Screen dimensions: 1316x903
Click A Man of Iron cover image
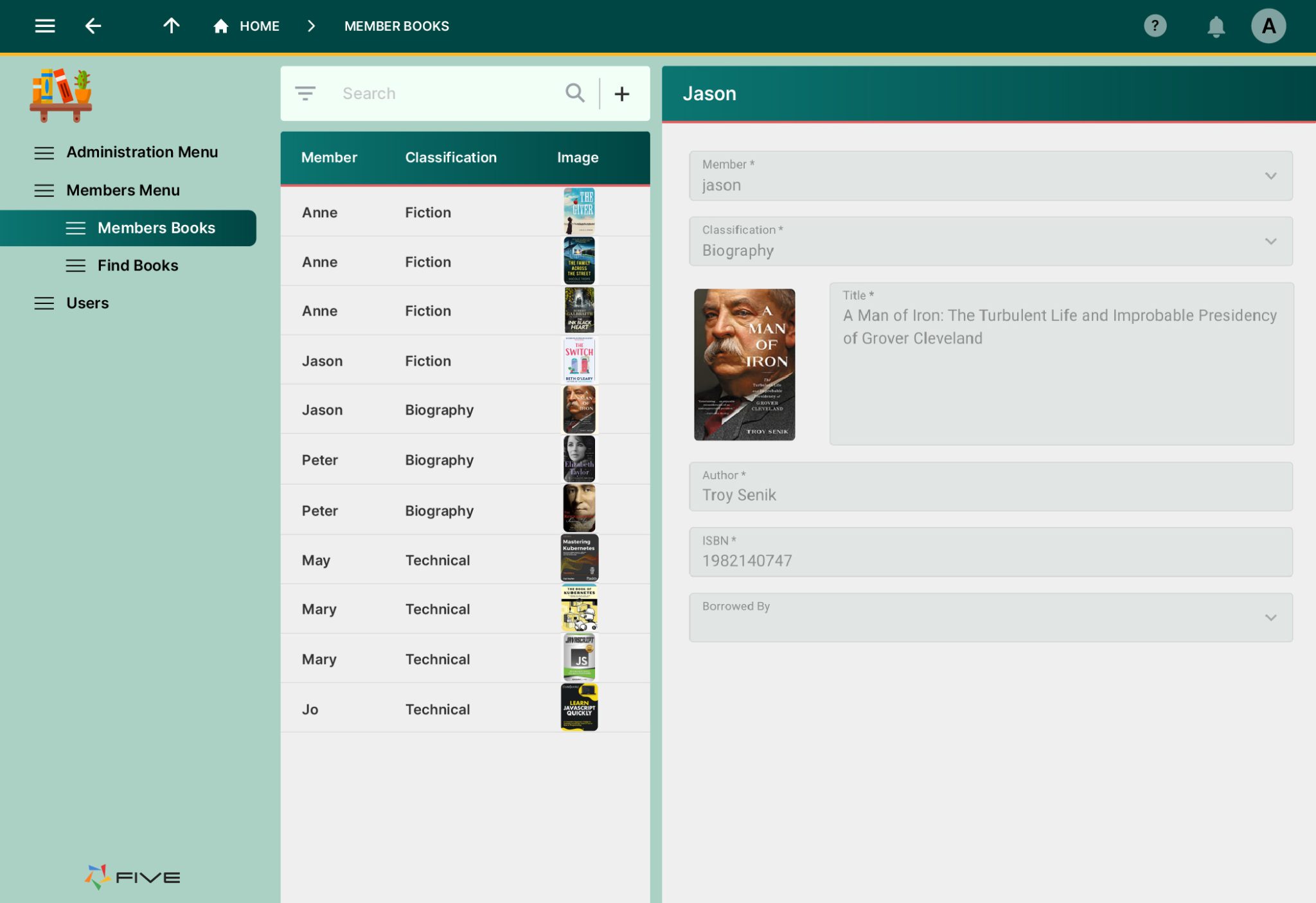744,364
